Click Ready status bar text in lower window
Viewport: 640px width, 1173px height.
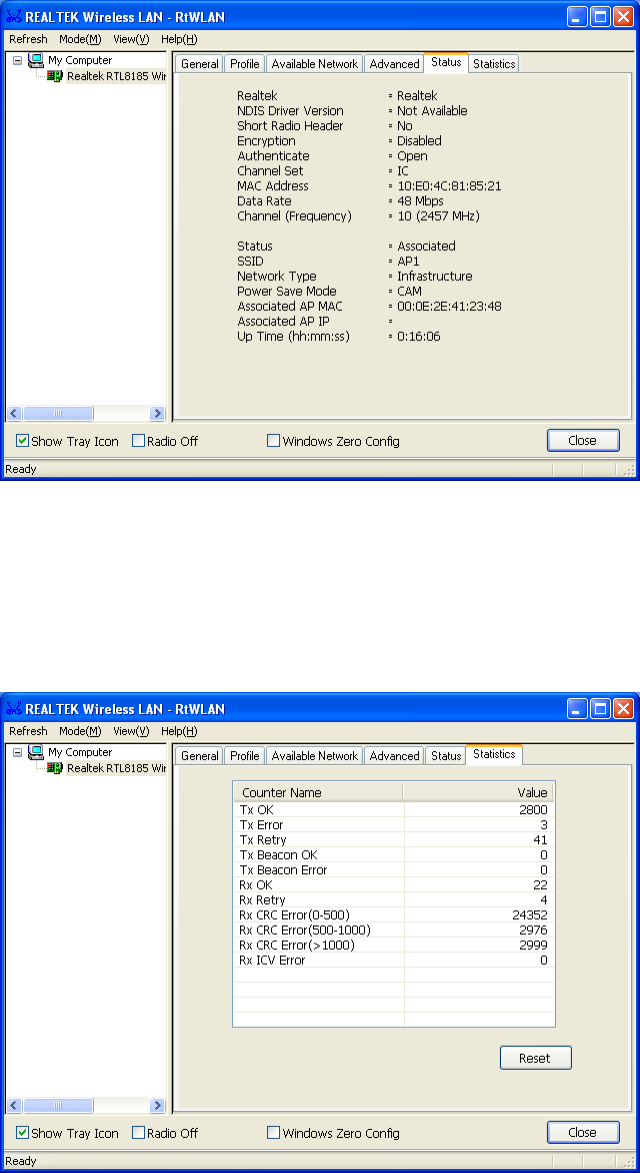click(21, 1161)
